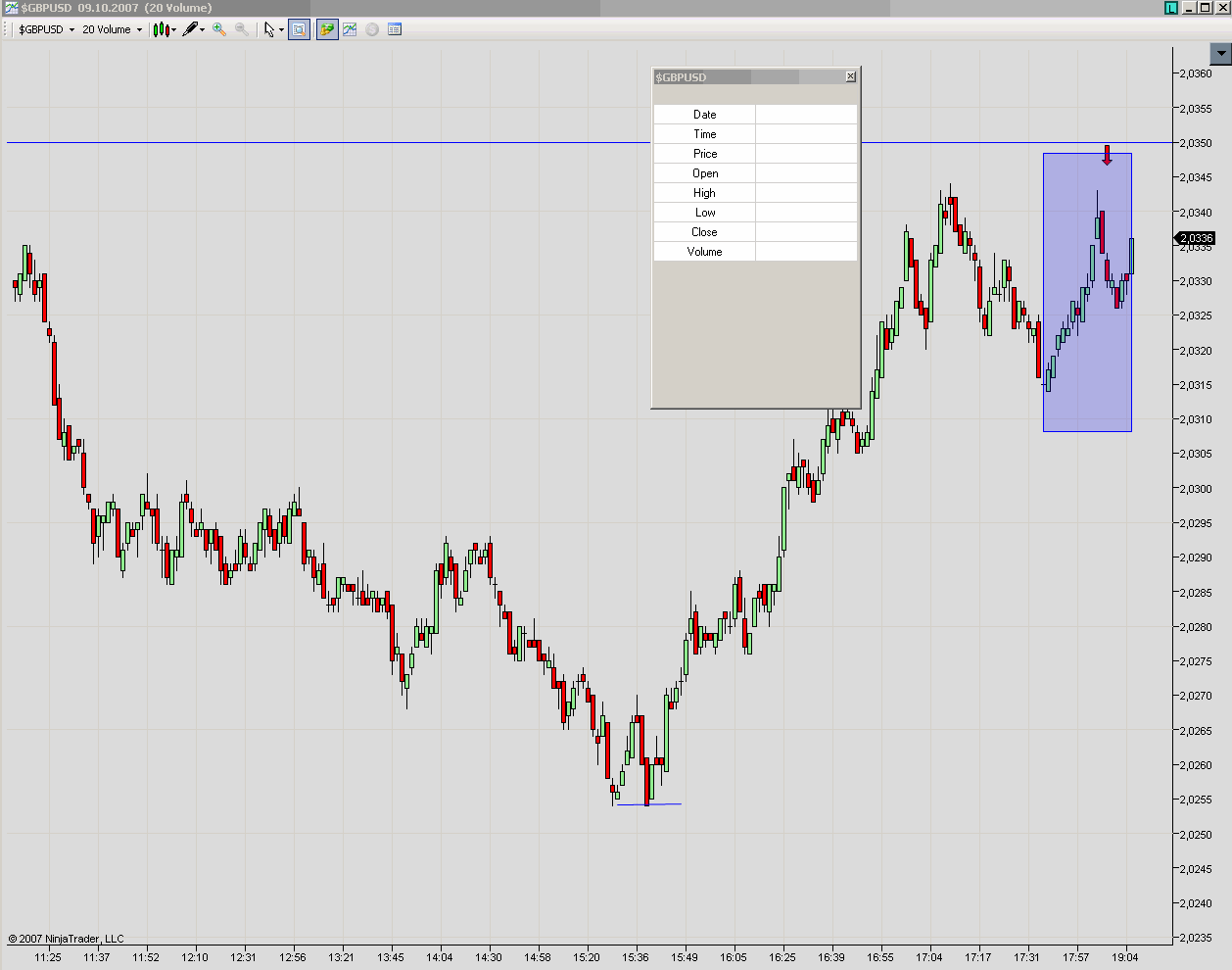Click the zoom in magnifier icon
Viewport: 1232px width, 970px height.
click(x=219, y=29)
